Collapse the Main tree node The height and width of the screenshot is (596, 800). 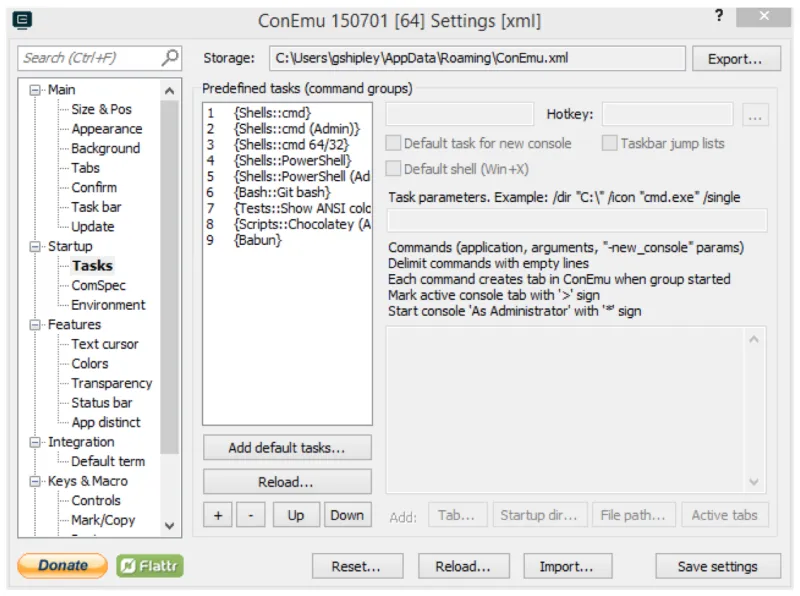[36, 90]
